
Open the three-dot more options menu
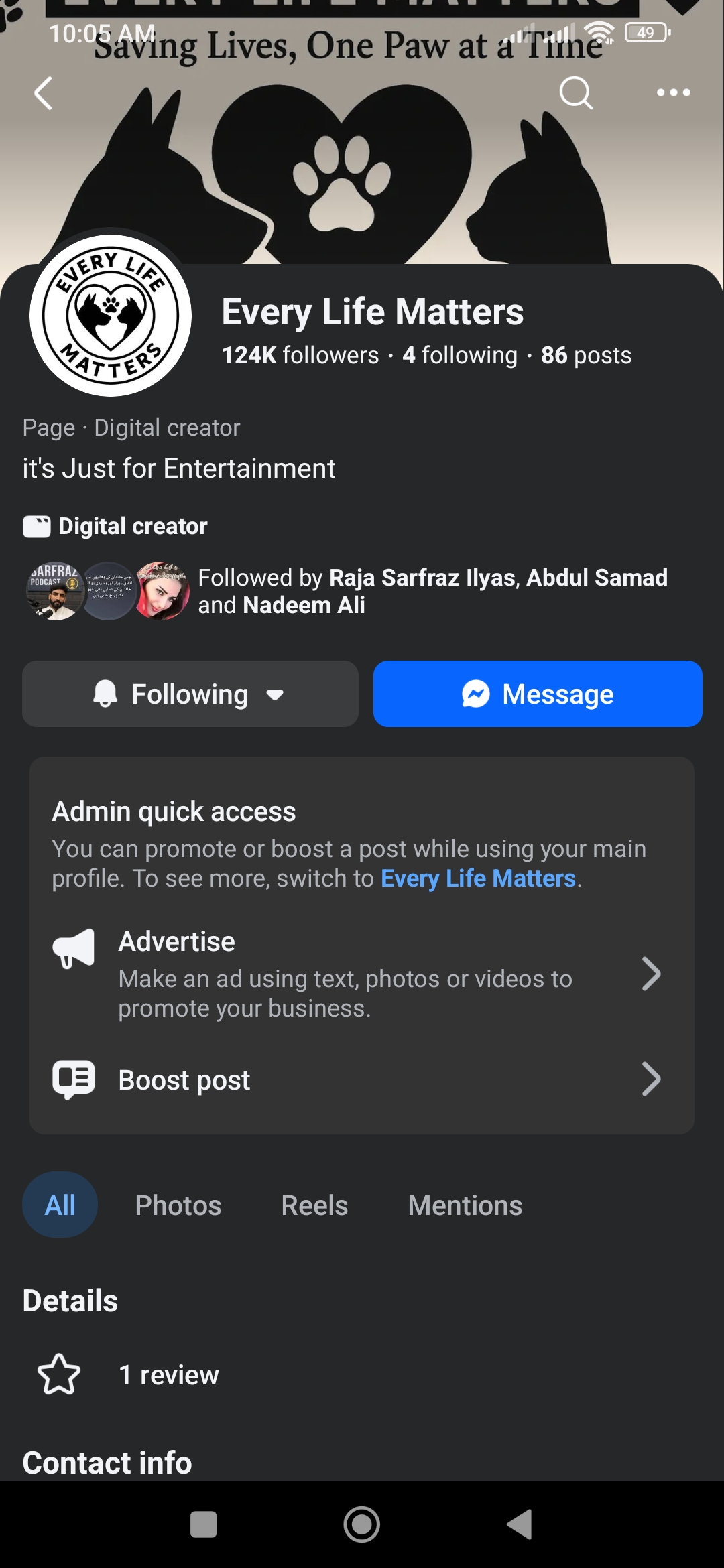tap(673, 92)
